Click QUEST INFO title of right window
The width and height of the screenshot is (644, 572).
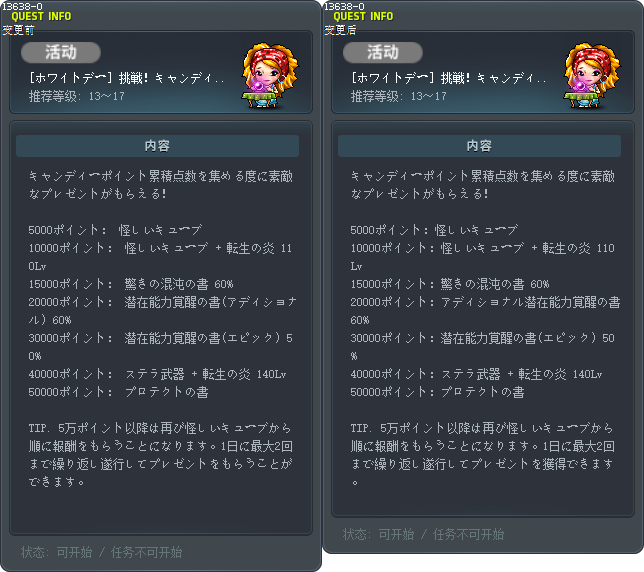tap(363, 16)
